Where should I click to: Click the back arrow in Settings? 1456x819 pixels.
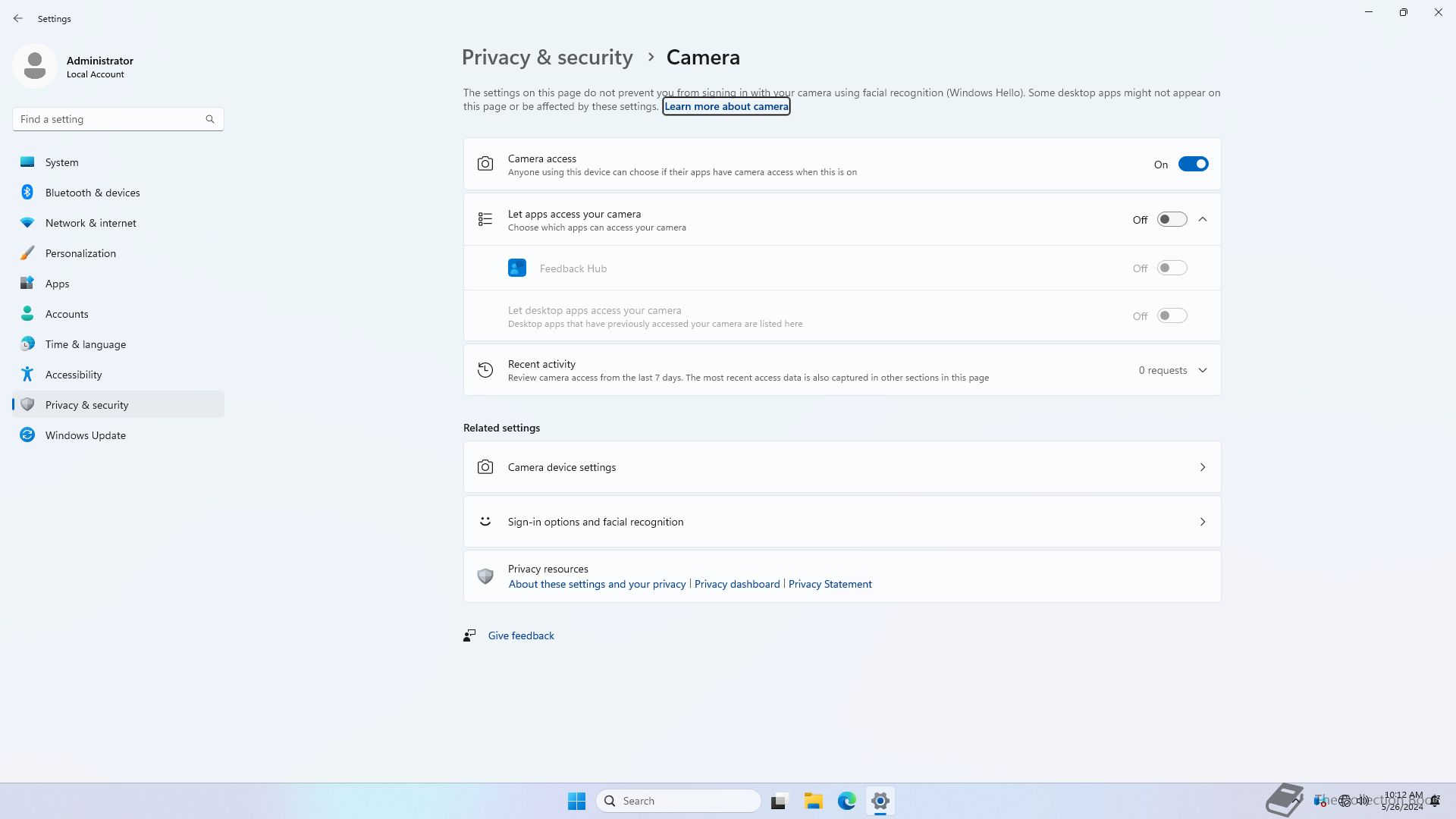[x=18, y=18]
